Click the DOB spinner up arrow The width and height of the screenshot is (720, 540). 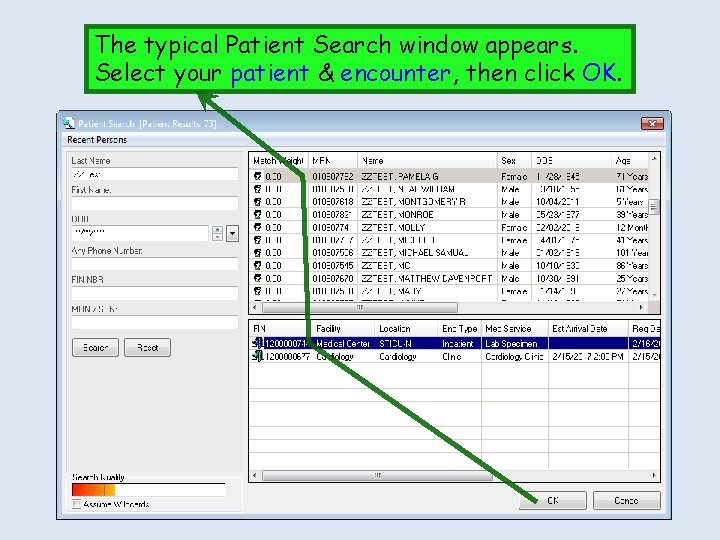(218, 230)
